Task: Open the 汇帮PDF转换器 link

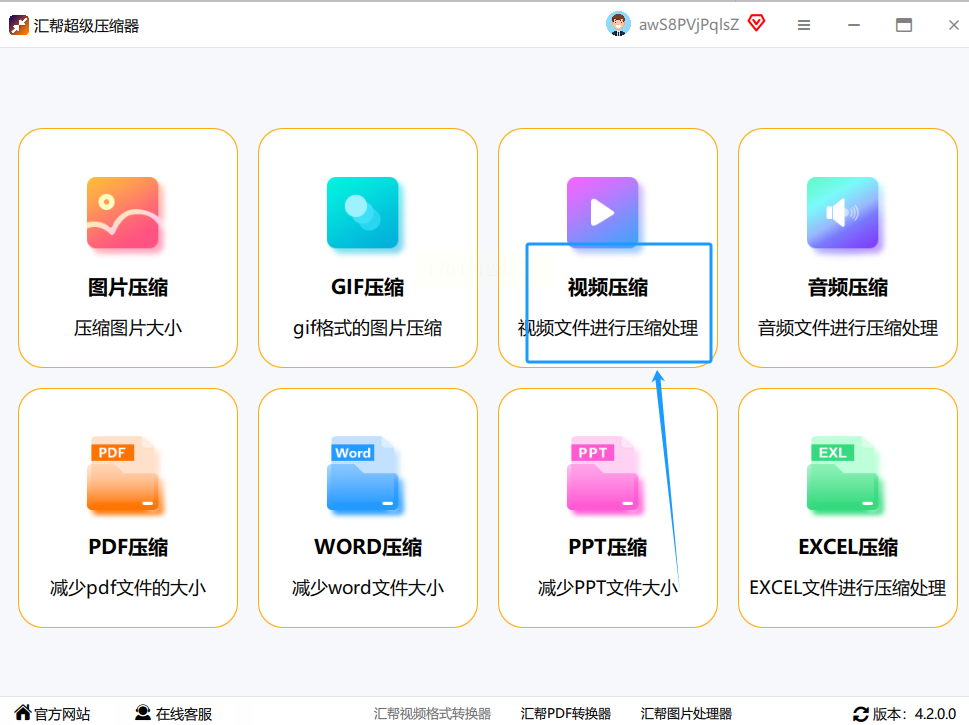Action: [x=565, y=714]
